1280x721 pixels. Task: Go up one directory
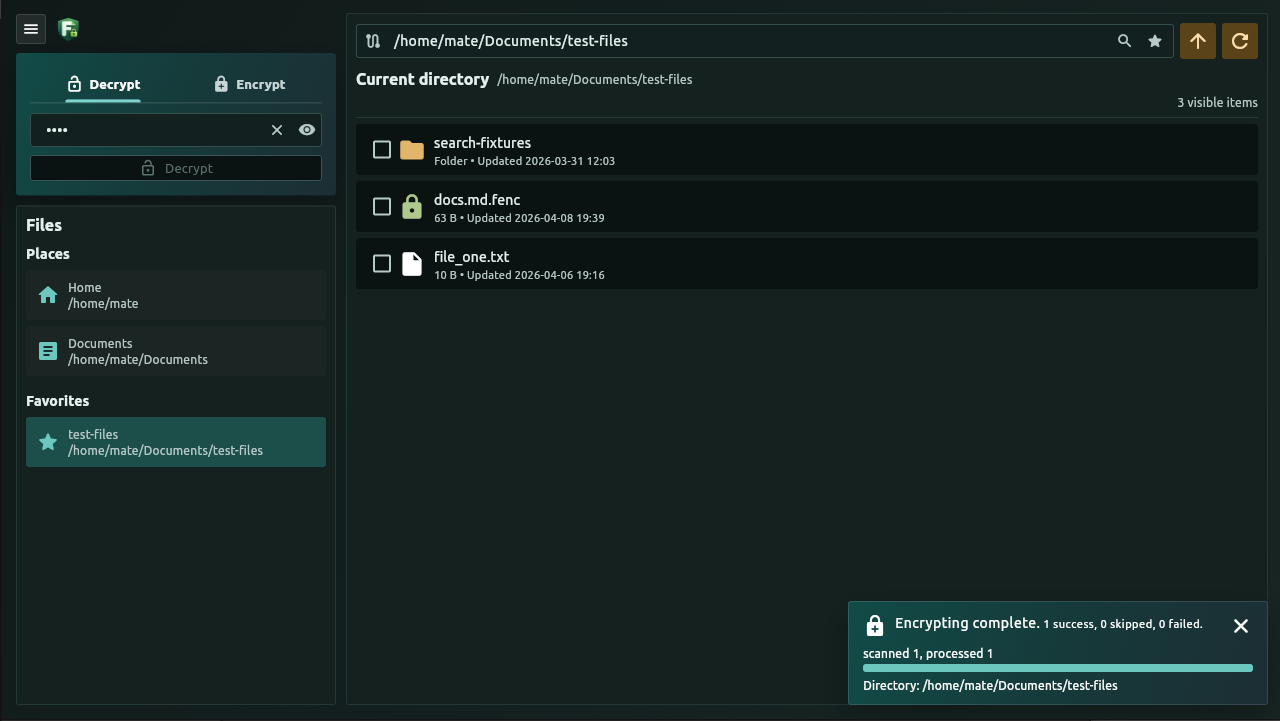[x=1198, y=41]
